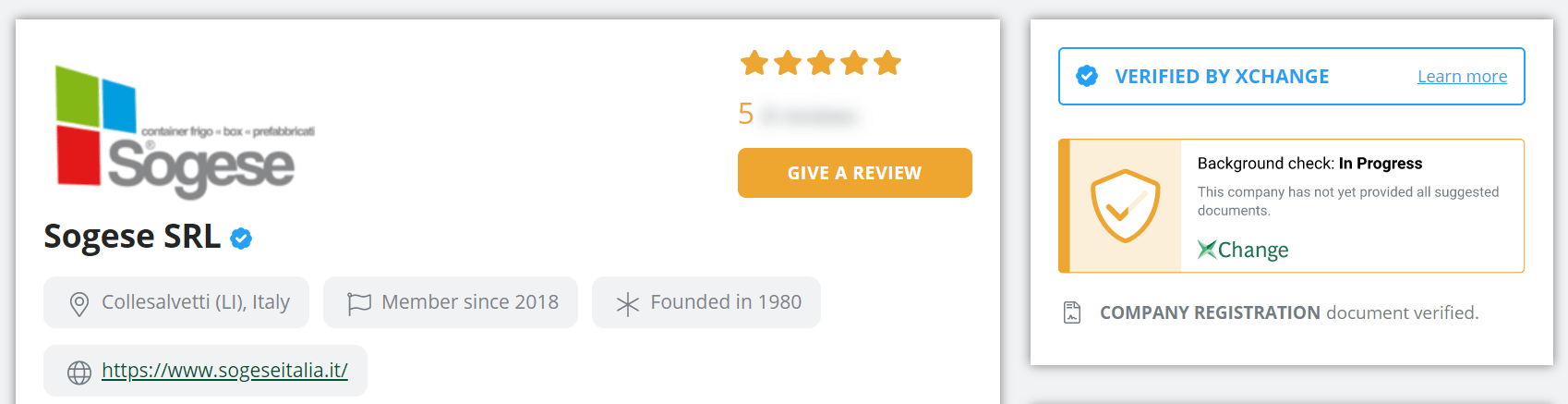Click the company registration document icon

pyautogui.click(x=1072, y=312)
